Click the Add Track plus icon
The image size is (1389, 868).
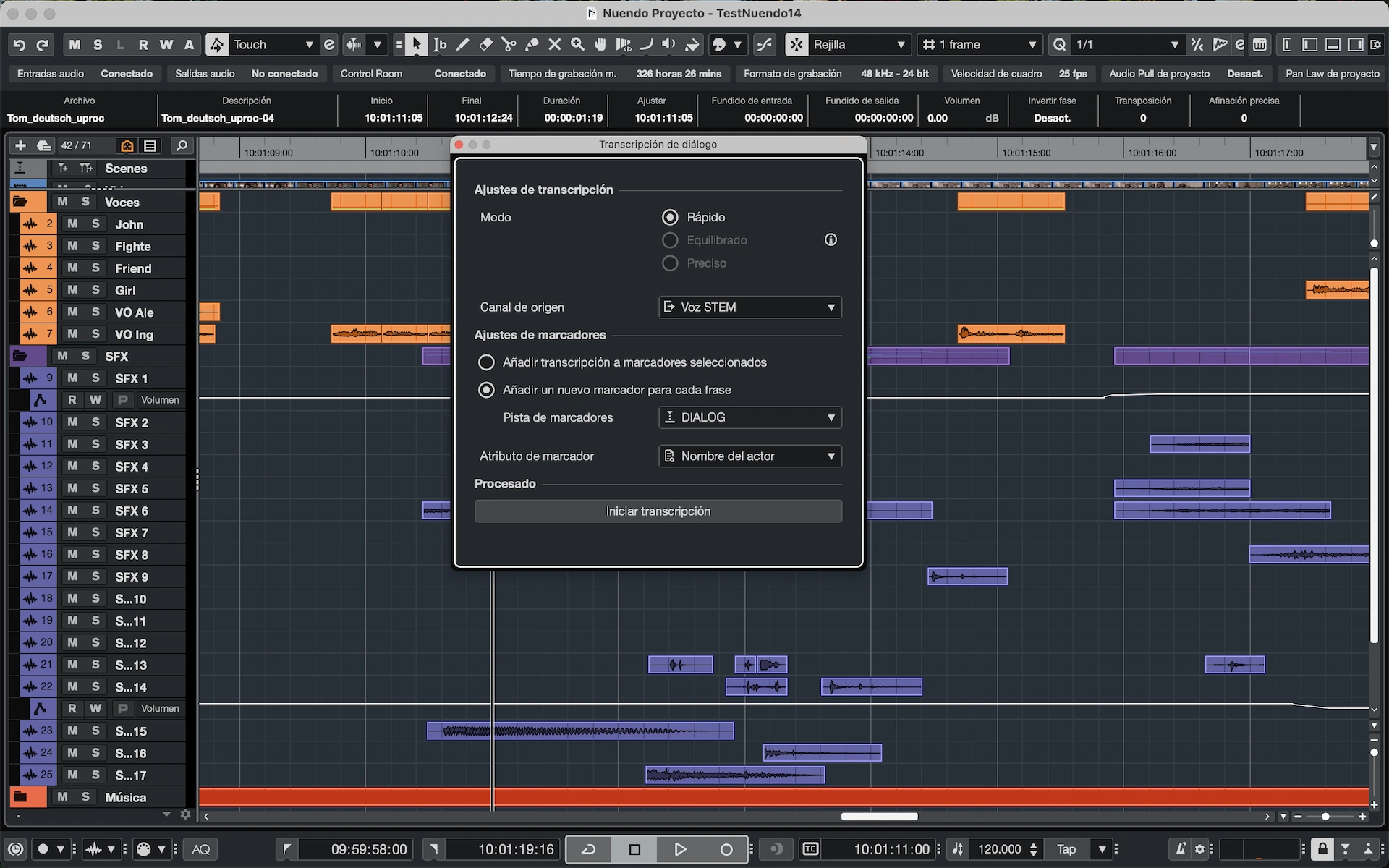20,145
